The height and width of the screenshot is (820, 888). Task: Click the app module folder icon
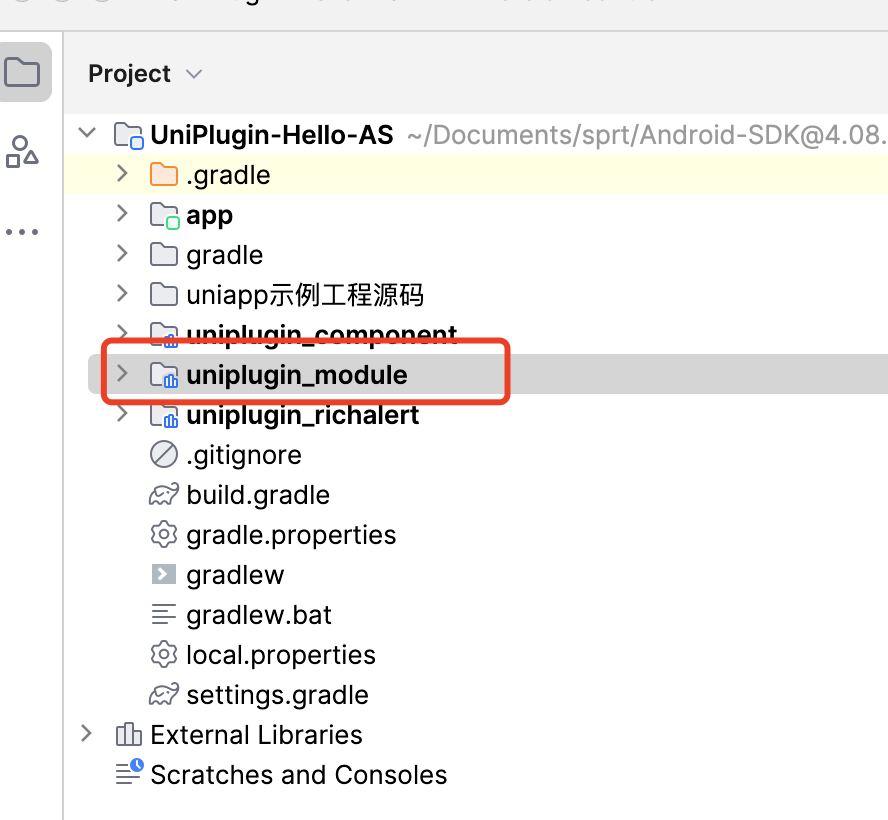[163, 215]
